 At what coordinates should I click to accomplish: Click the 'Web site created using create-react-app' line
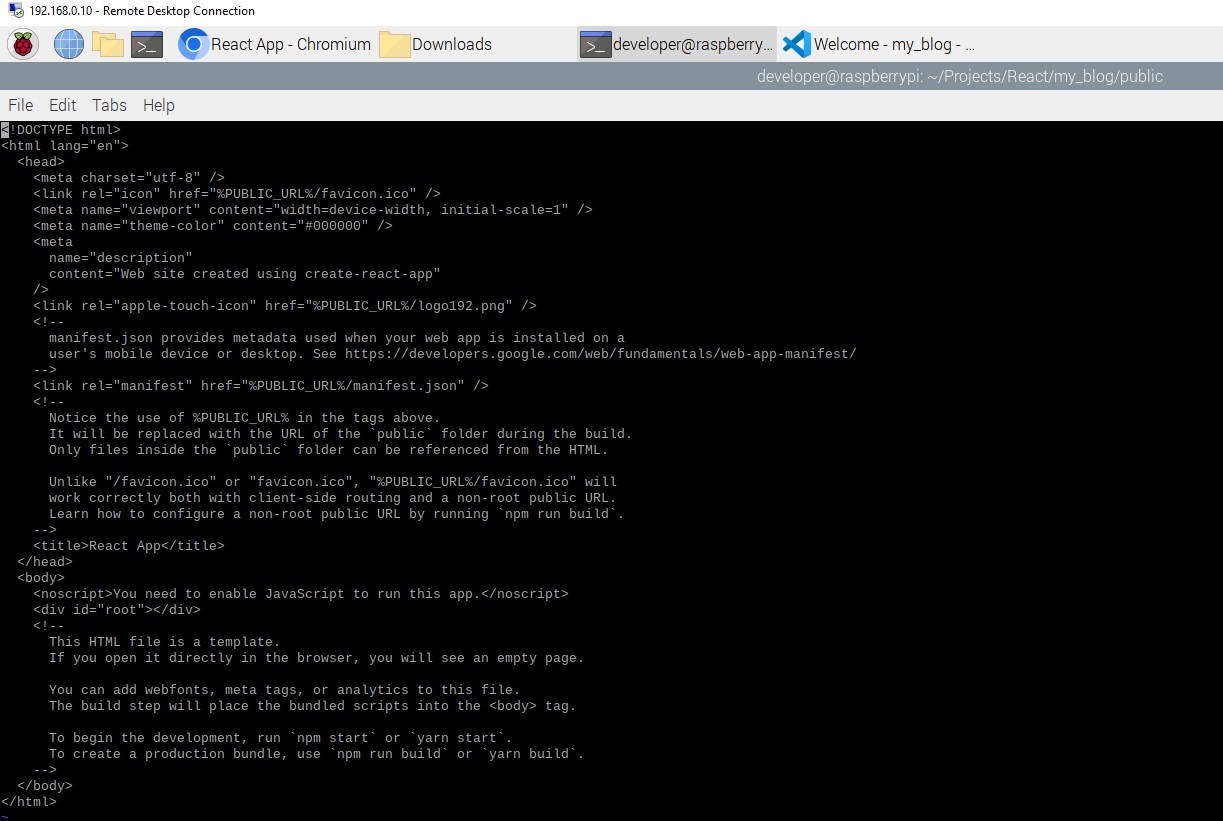pos(245,274)
